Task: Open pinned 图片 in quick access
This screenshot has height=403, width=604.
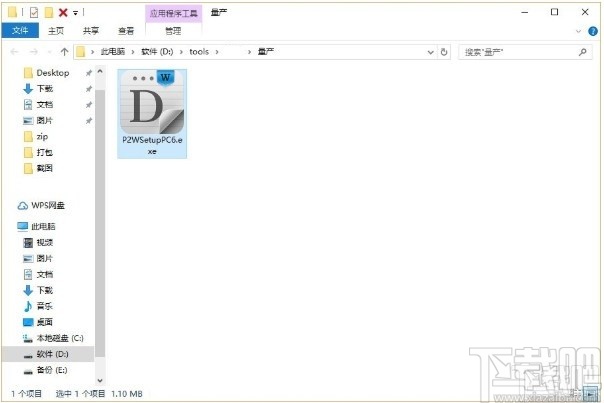Action: [x=45, y=121]
